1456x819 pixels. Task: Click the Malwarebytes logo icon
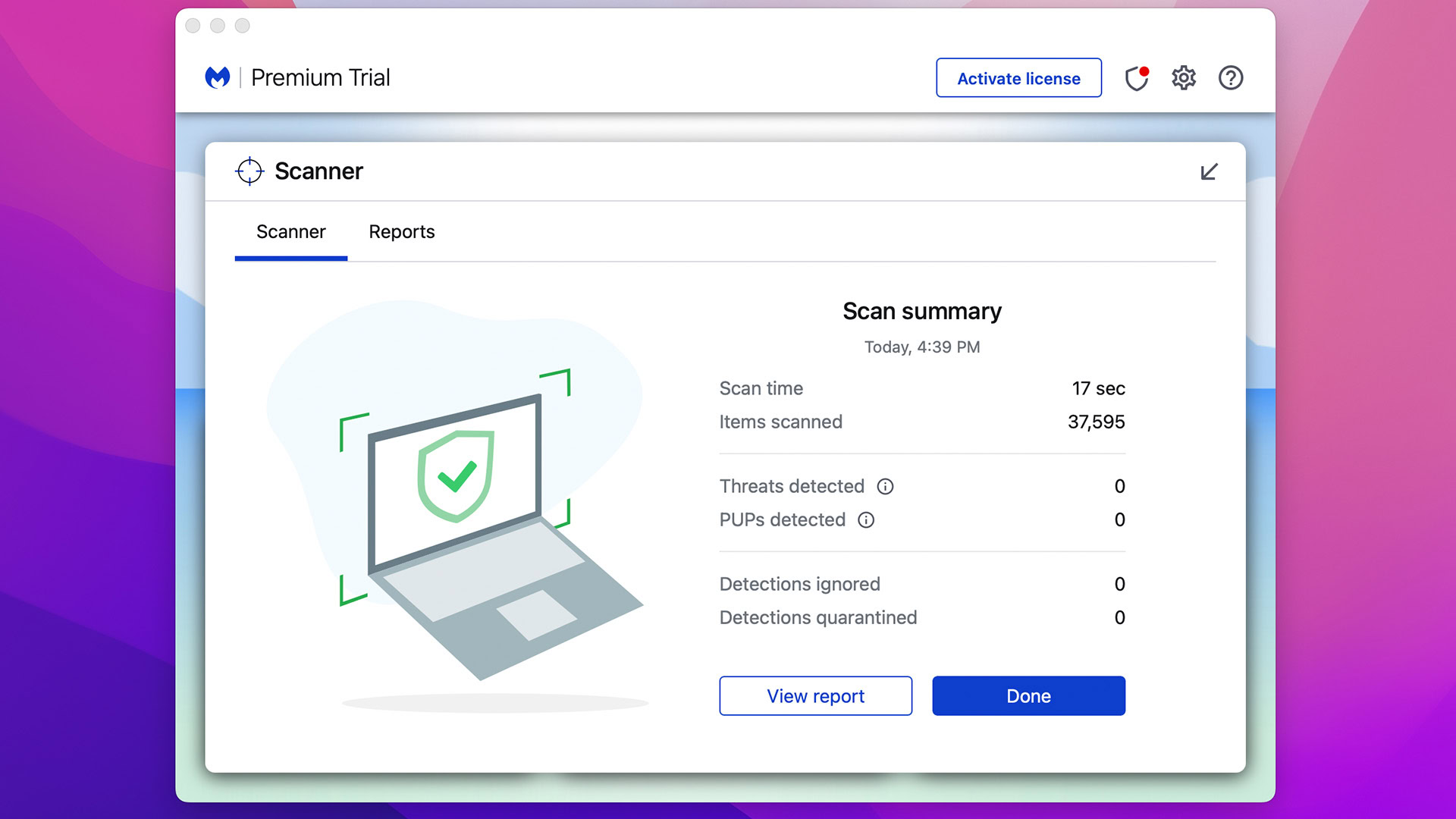218,77
